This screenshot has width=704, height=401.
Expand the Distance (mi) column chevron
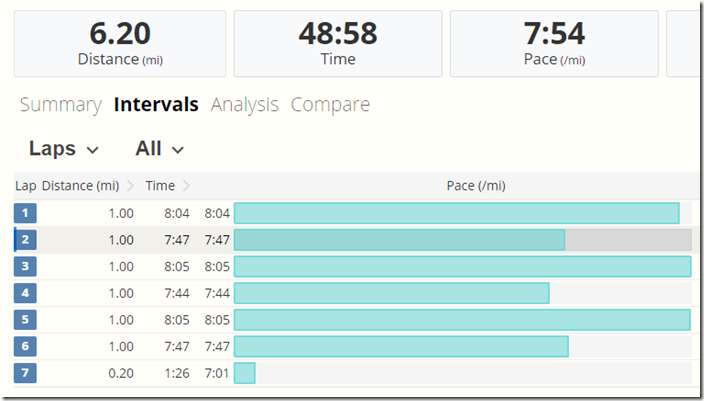(130, 186)
